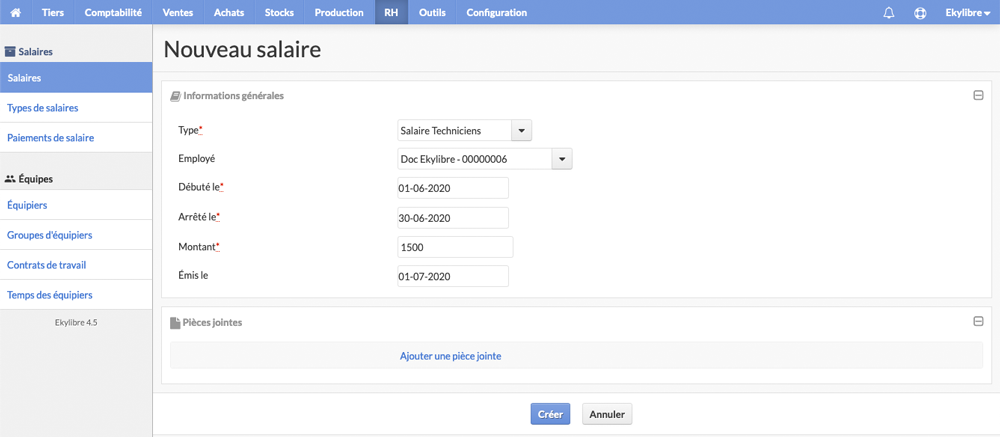Click the Ekylibre 4.5 version text
Image resolution: width=1000 pixels, height=437 pixels.
coord(76,323)
